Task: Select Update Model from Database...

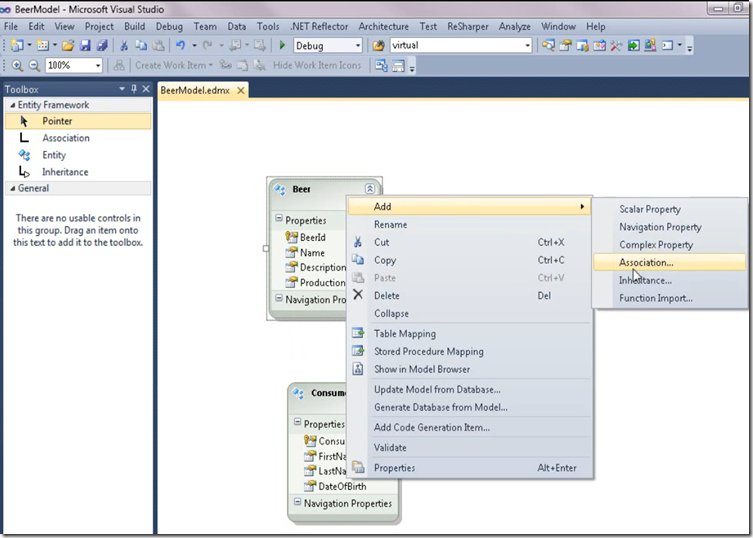Action: tap(470, 389)
